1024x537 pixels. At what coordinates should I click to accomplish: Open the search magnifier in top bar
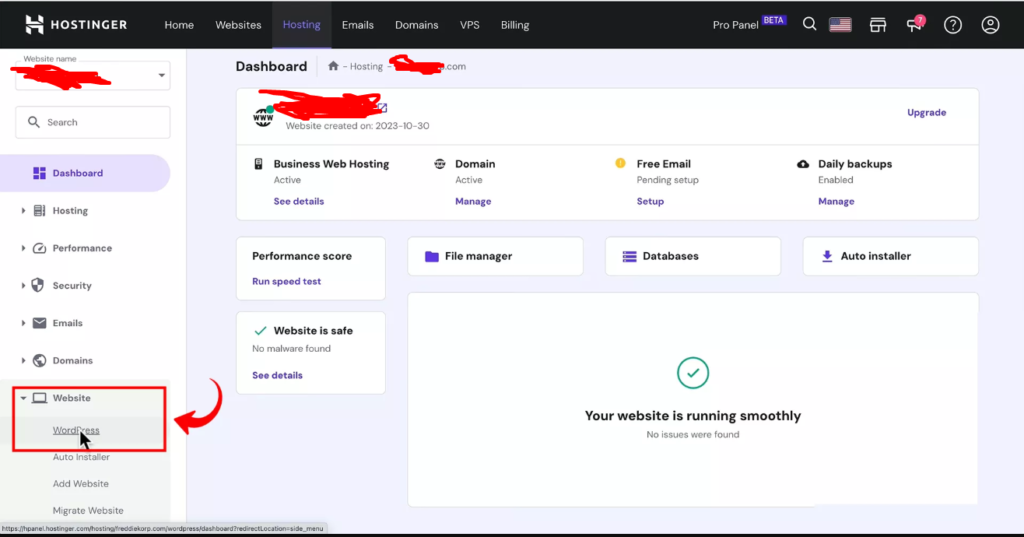click(809, 25)
